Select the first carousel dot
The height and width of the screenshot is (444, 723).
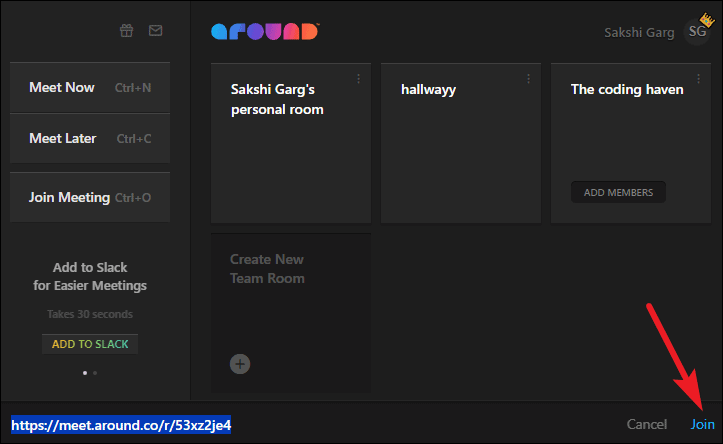tap(85, 373)
